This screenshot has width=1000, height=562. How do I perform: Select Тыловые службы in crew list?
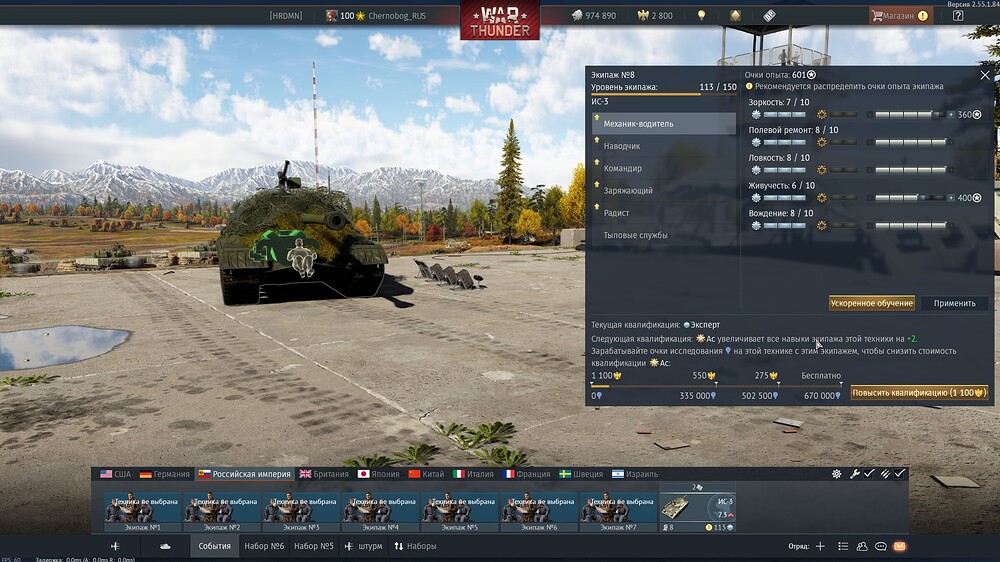tap(635, 235)
